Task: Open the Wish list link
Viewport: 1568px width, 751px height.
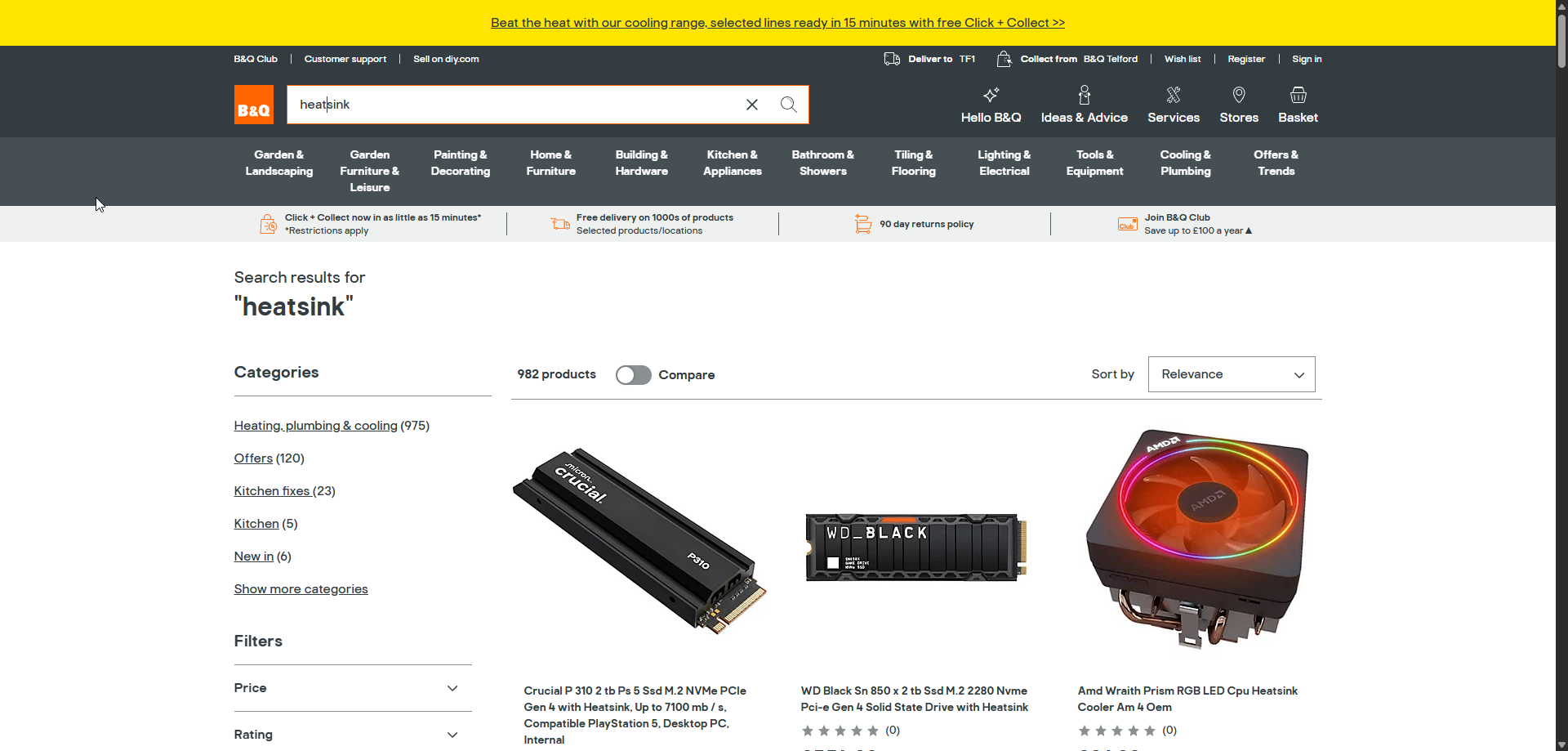Action: coord(1183,59)
